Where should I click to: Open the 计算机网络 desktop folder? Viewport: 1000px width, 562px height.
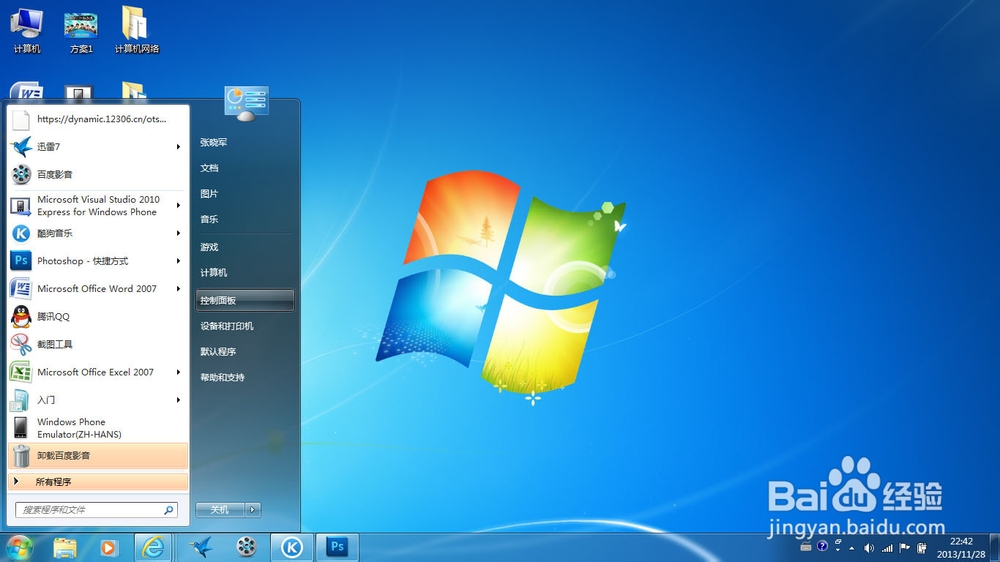point(136,31)
